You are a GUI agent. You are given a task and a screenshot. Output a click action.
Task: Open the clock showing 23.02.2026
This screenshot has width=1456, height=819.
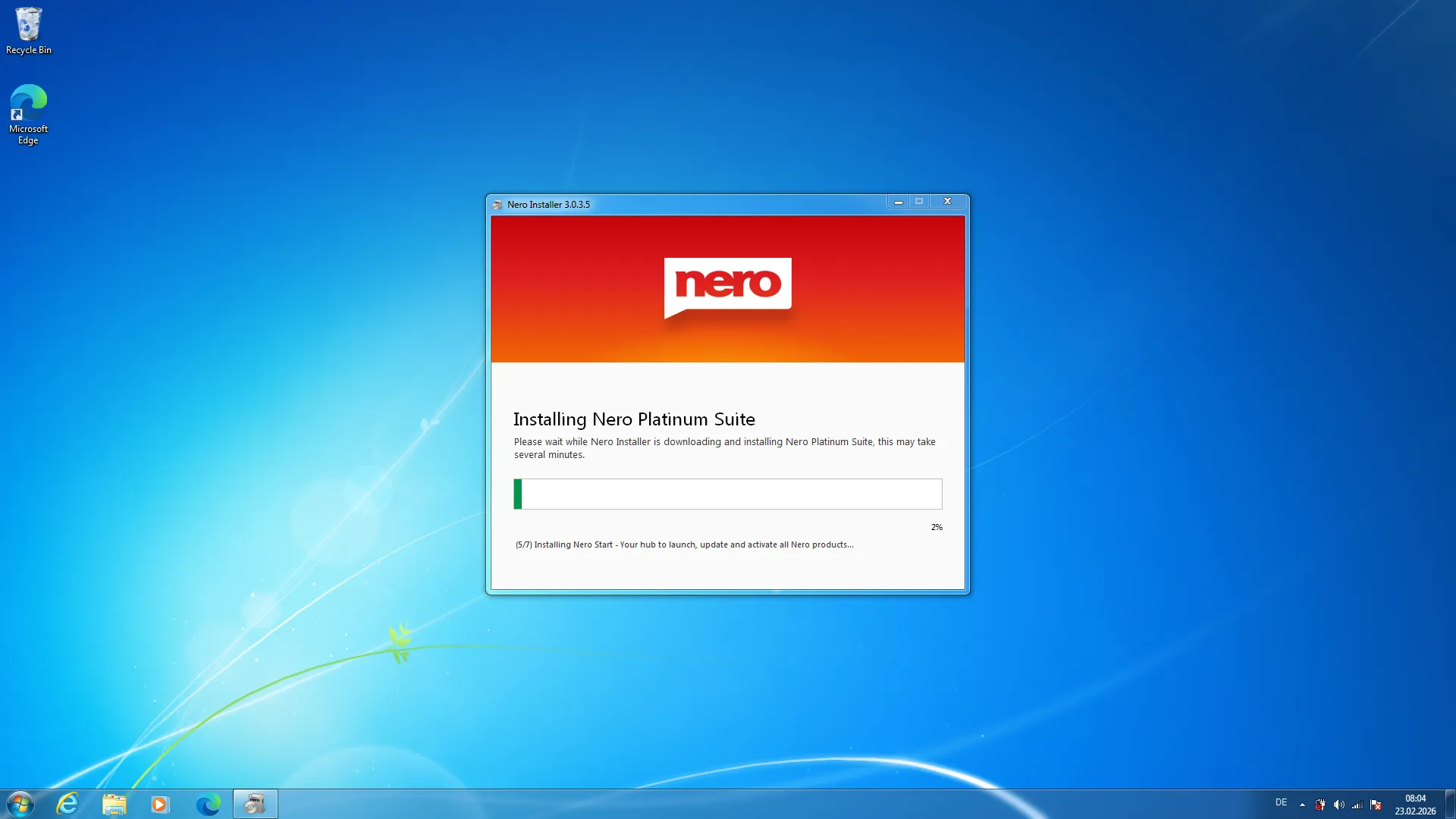point(1415,804)
